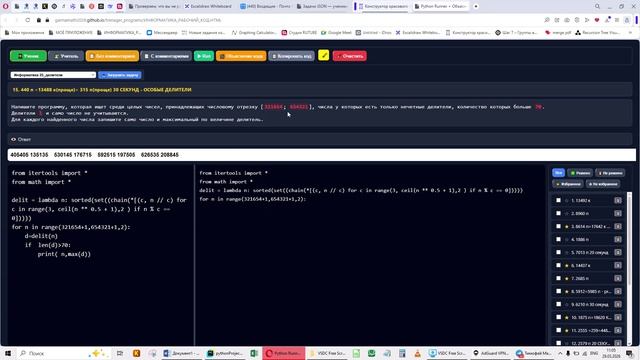Click the green Ученик button

[28, 56]
